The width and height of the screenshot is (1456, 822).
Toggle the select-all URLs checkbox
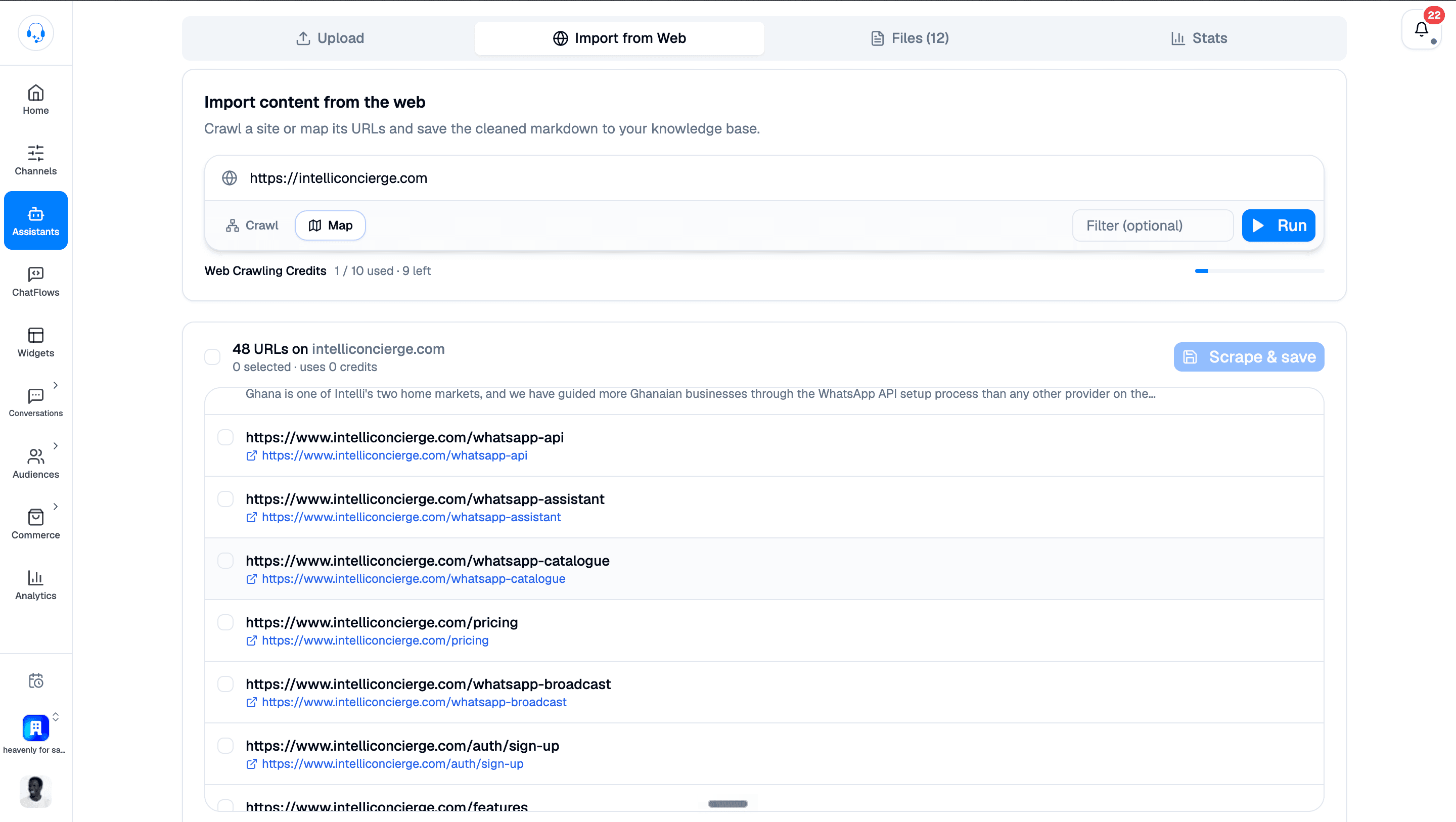point(212,357)
